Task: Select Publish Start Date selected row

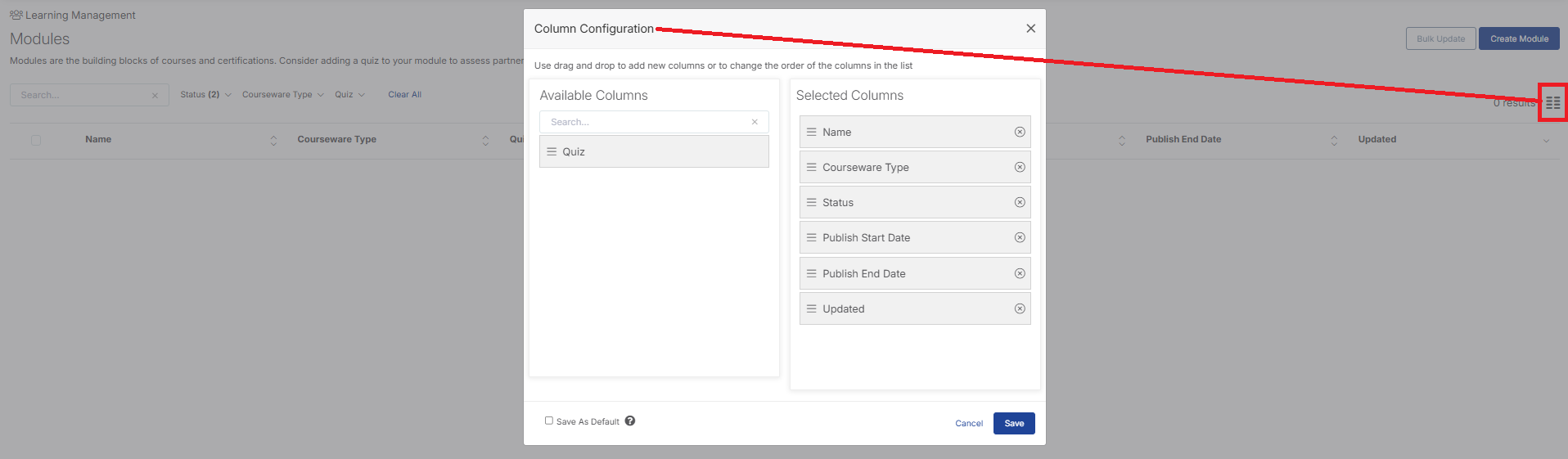Action: (915, 237)
